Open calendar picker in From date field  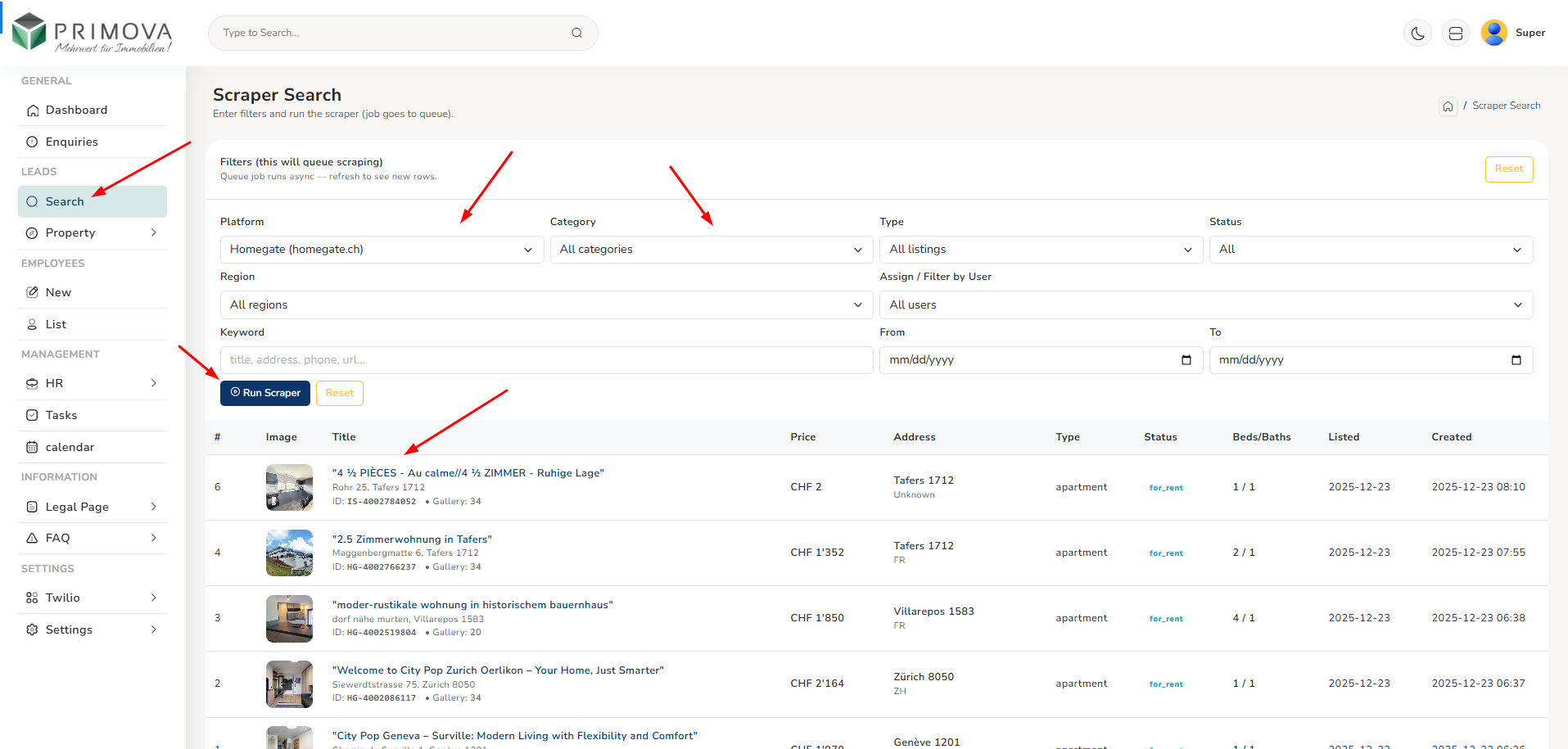click(1186, 360)
